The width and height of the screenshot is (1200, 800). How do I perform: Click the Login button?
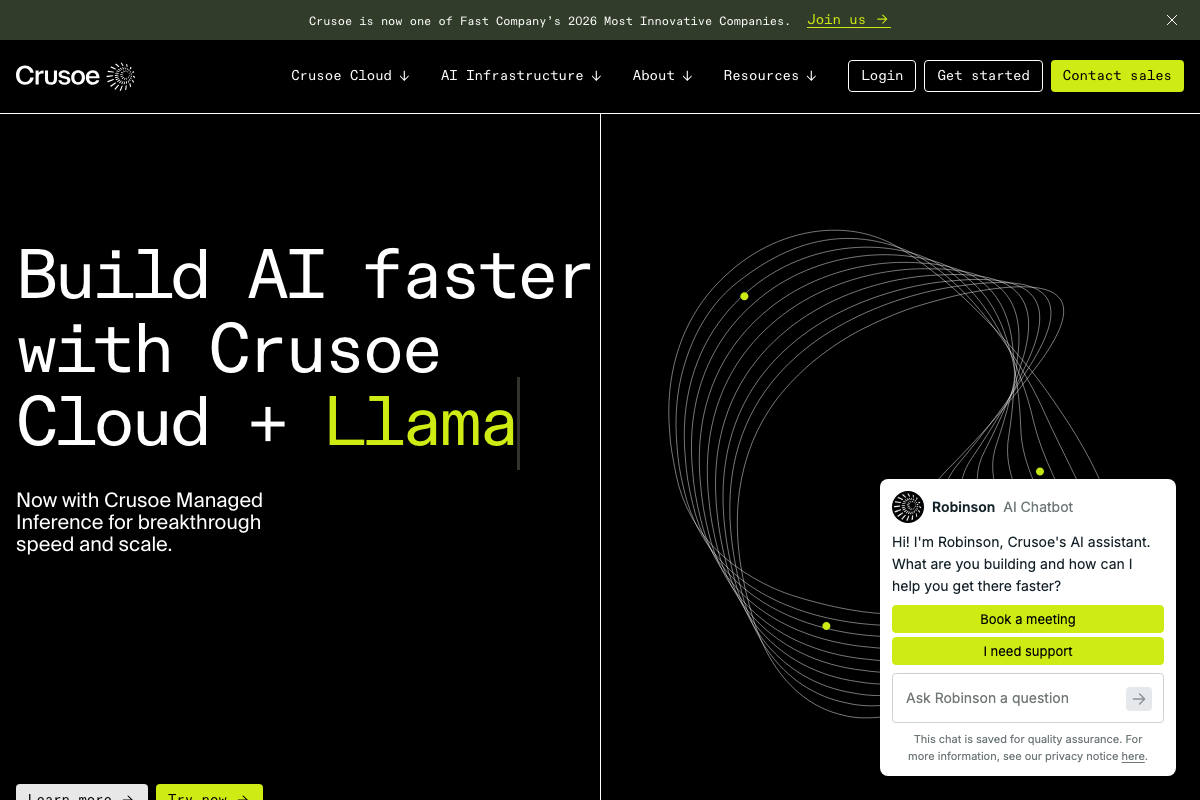pos(882,76)
